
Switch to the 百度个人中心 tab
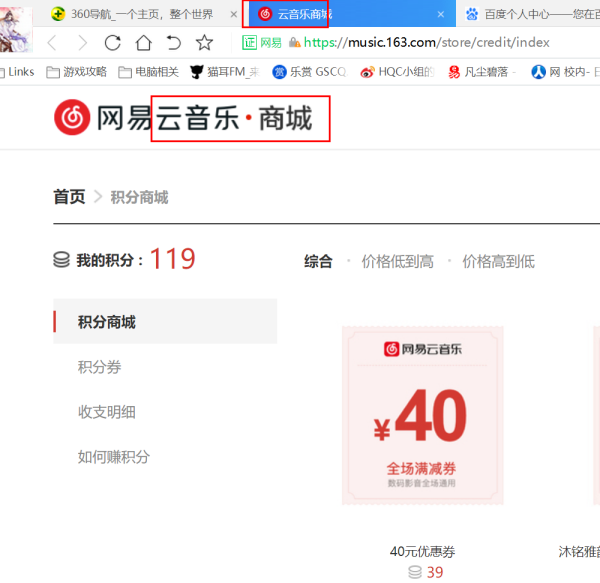click(x=530, y=14)
